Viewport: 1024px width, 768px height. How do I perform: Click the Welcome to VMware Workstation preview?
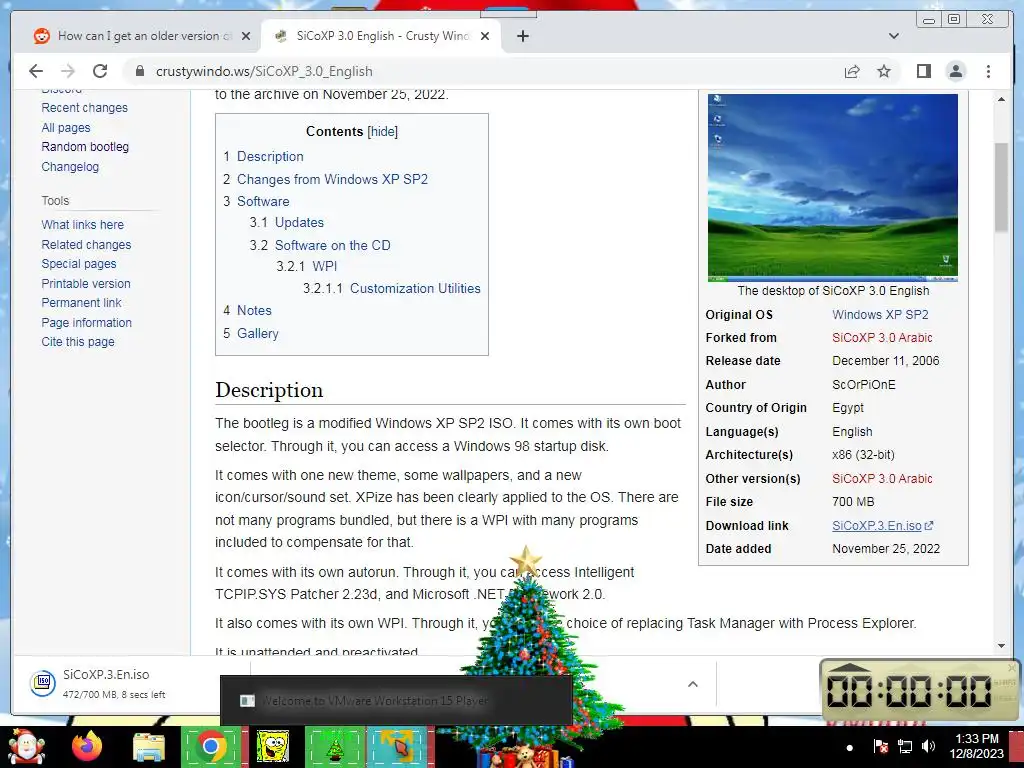396,701
